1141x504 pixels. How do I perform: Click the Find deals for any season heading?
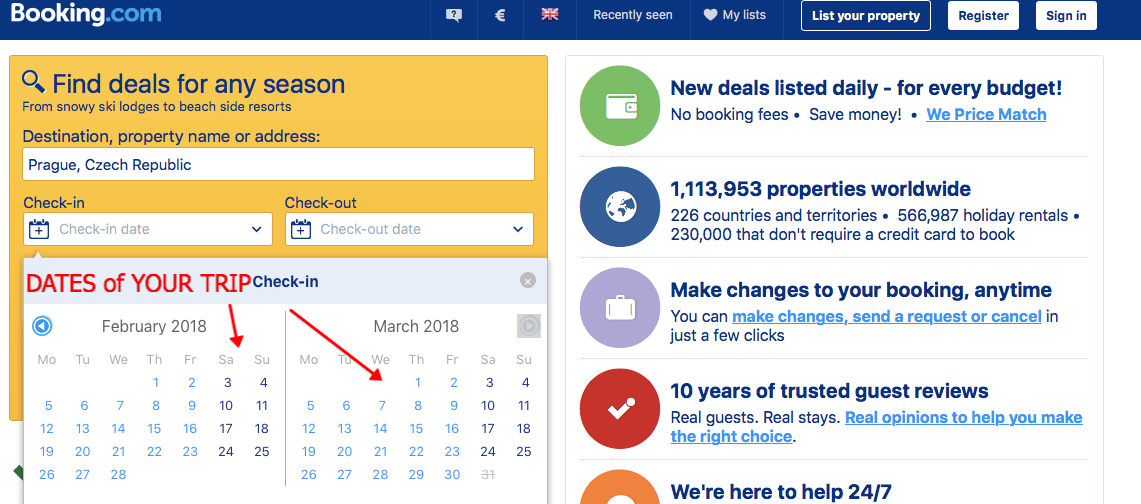coord(199,84)
